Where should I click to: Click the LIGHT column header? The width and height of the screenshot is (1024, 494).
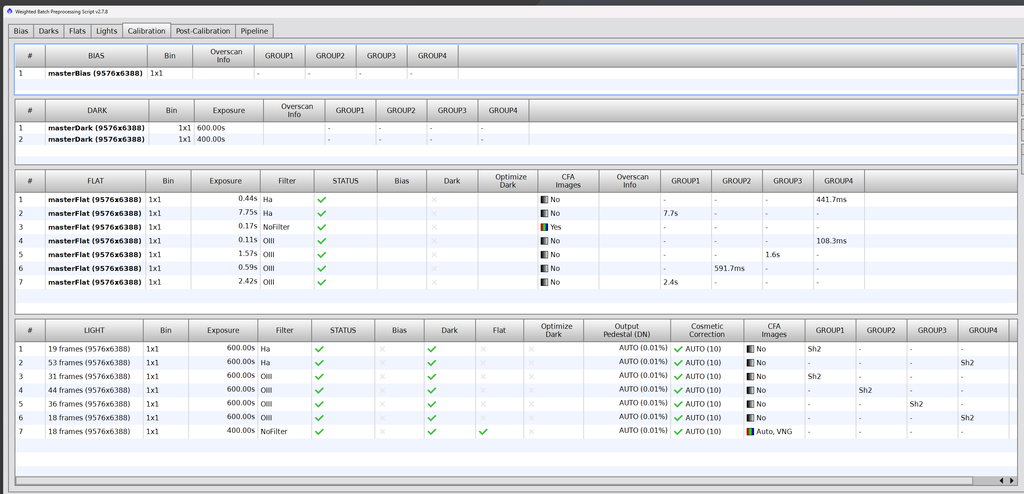click(x=94, y=331)
